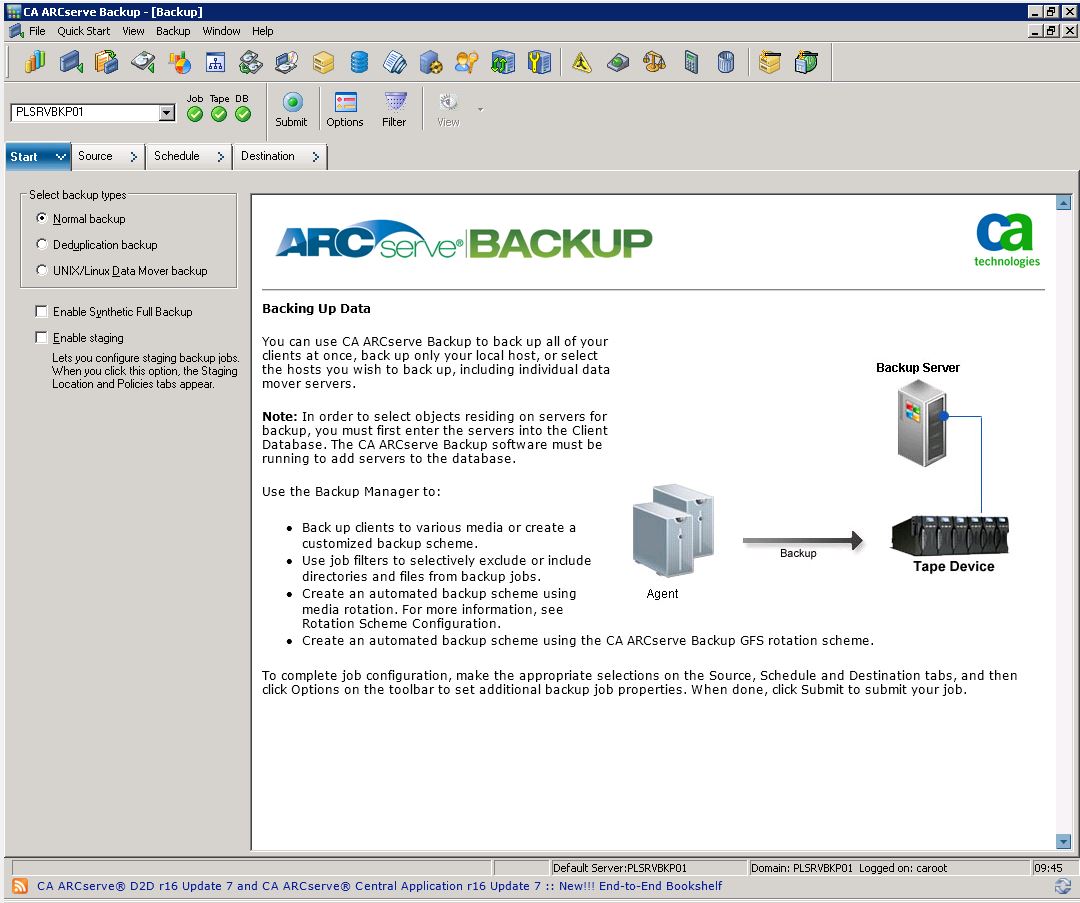Click the balance scales toolbar icon

[654, 62]
